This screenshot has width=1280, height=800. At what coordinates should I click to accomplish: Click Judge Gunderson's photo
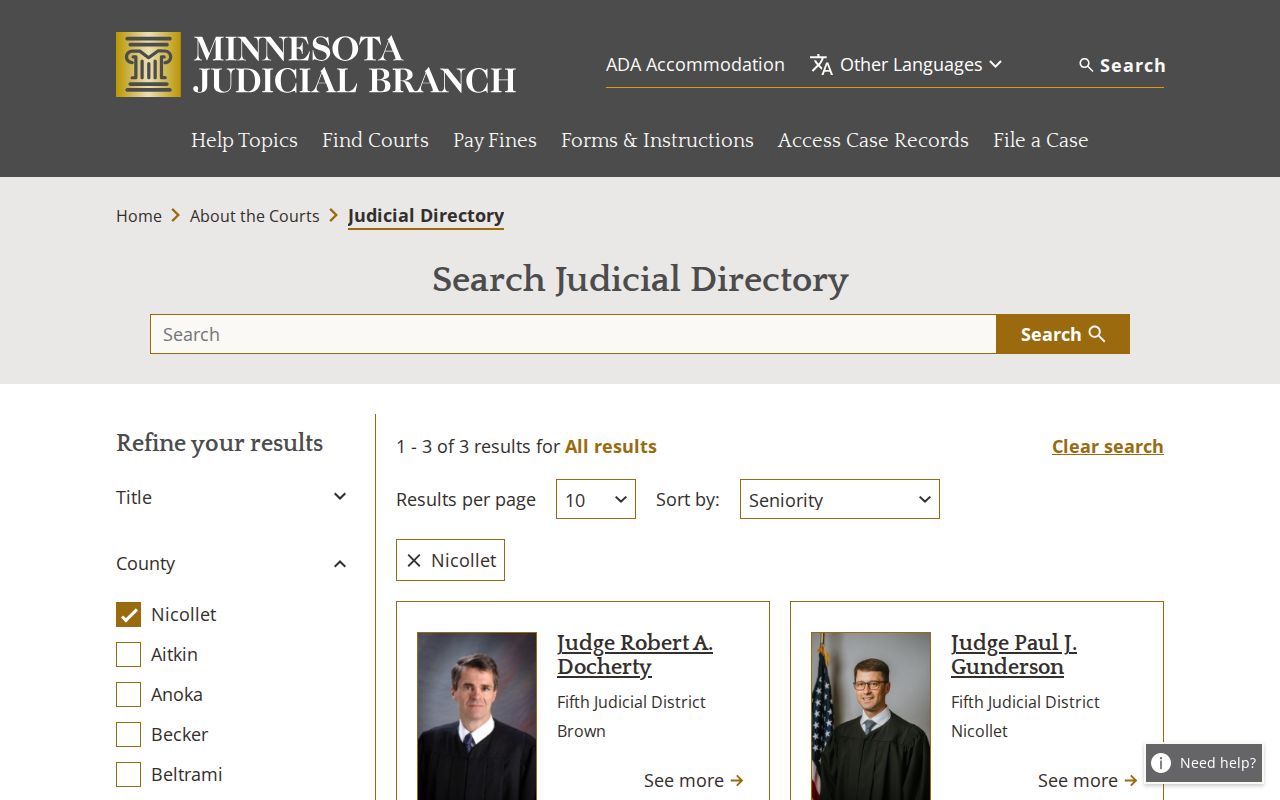(871, 716)
